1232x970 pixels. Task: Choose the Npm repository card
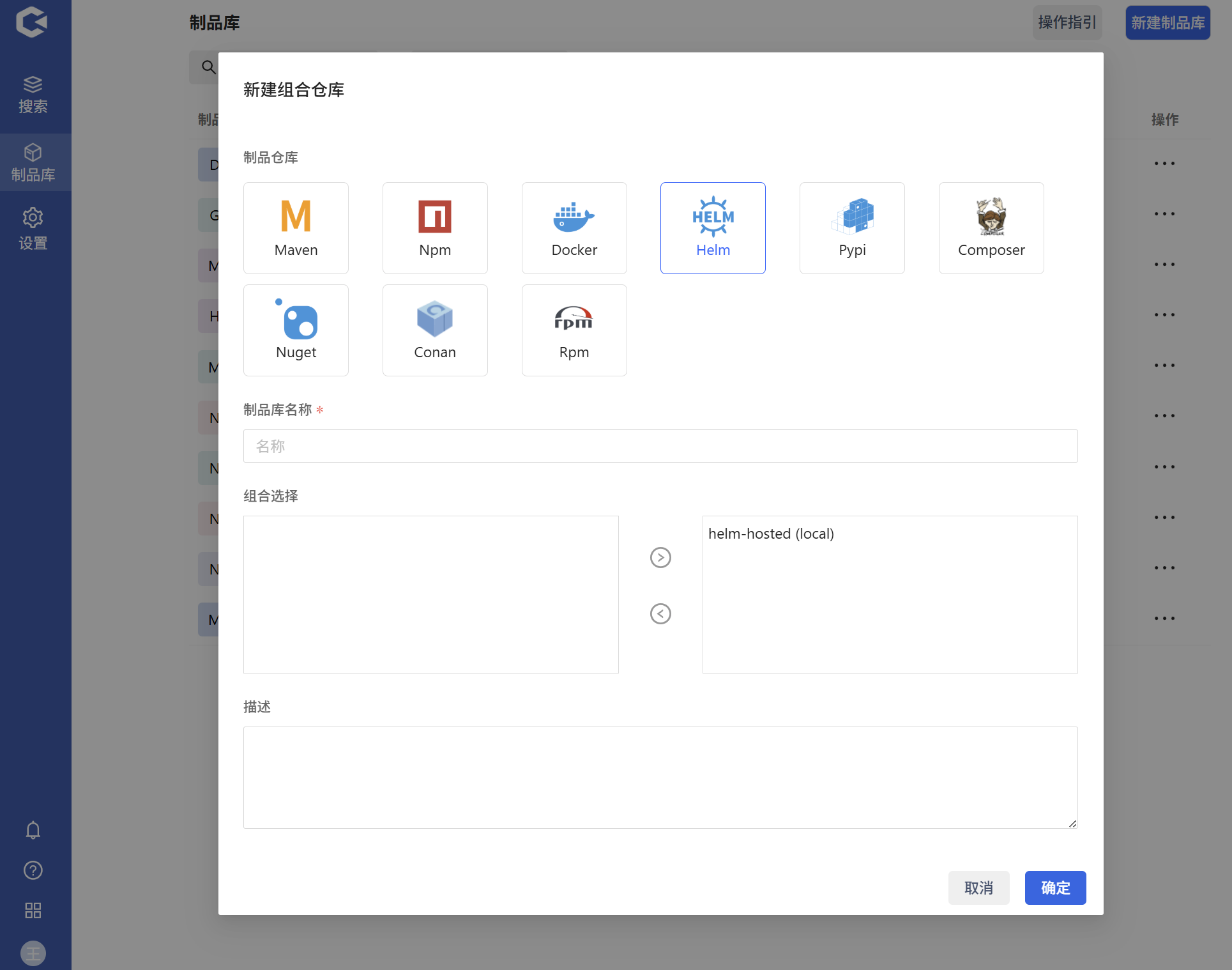[x=435, y=228]
